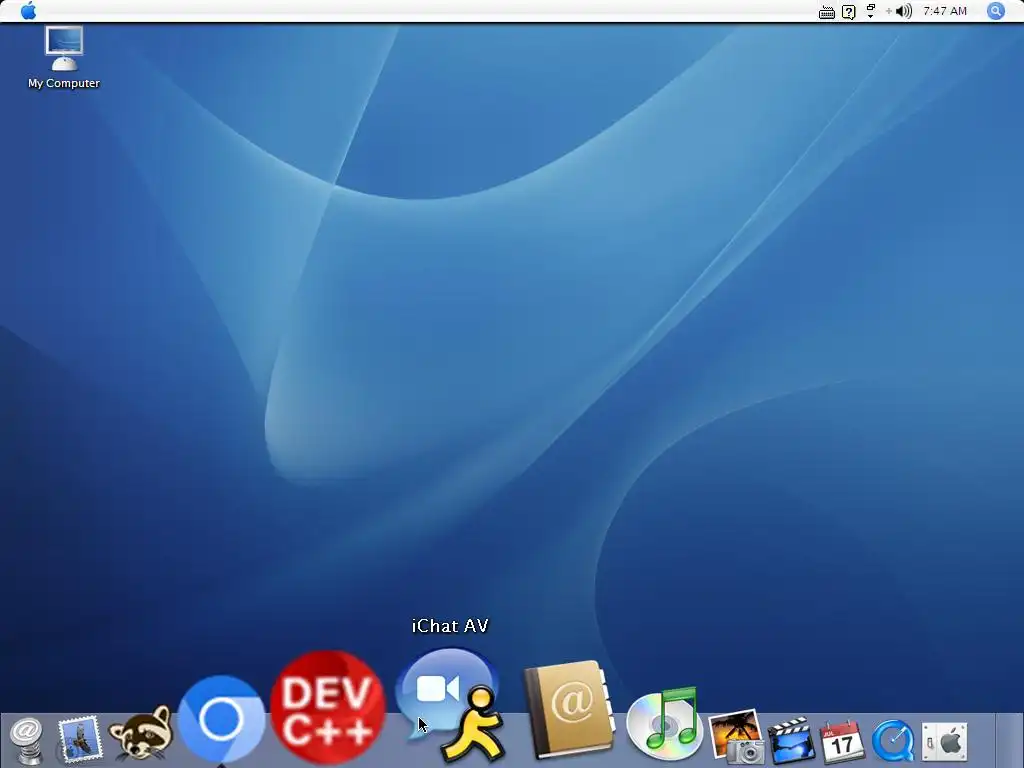Launch the raccoon app in dock

[140, 735]
